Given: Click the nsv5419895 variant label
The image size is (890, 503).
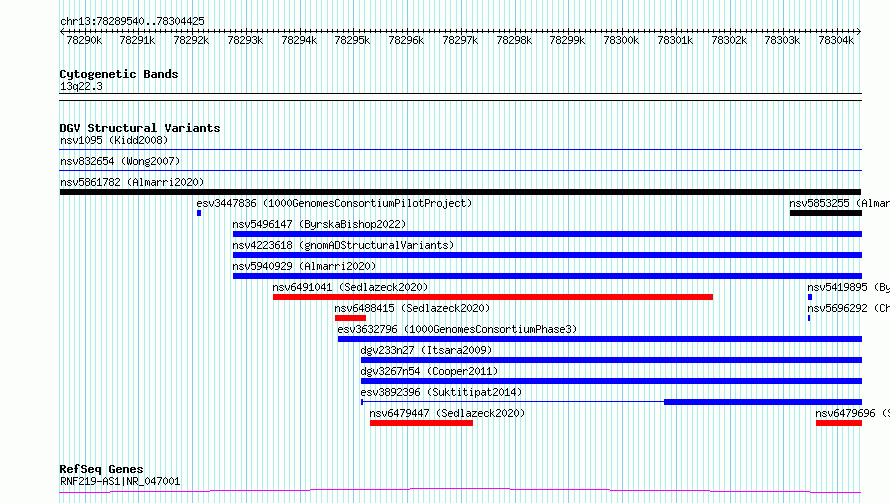Looking at the screenshot, I should tap(848, 287).
